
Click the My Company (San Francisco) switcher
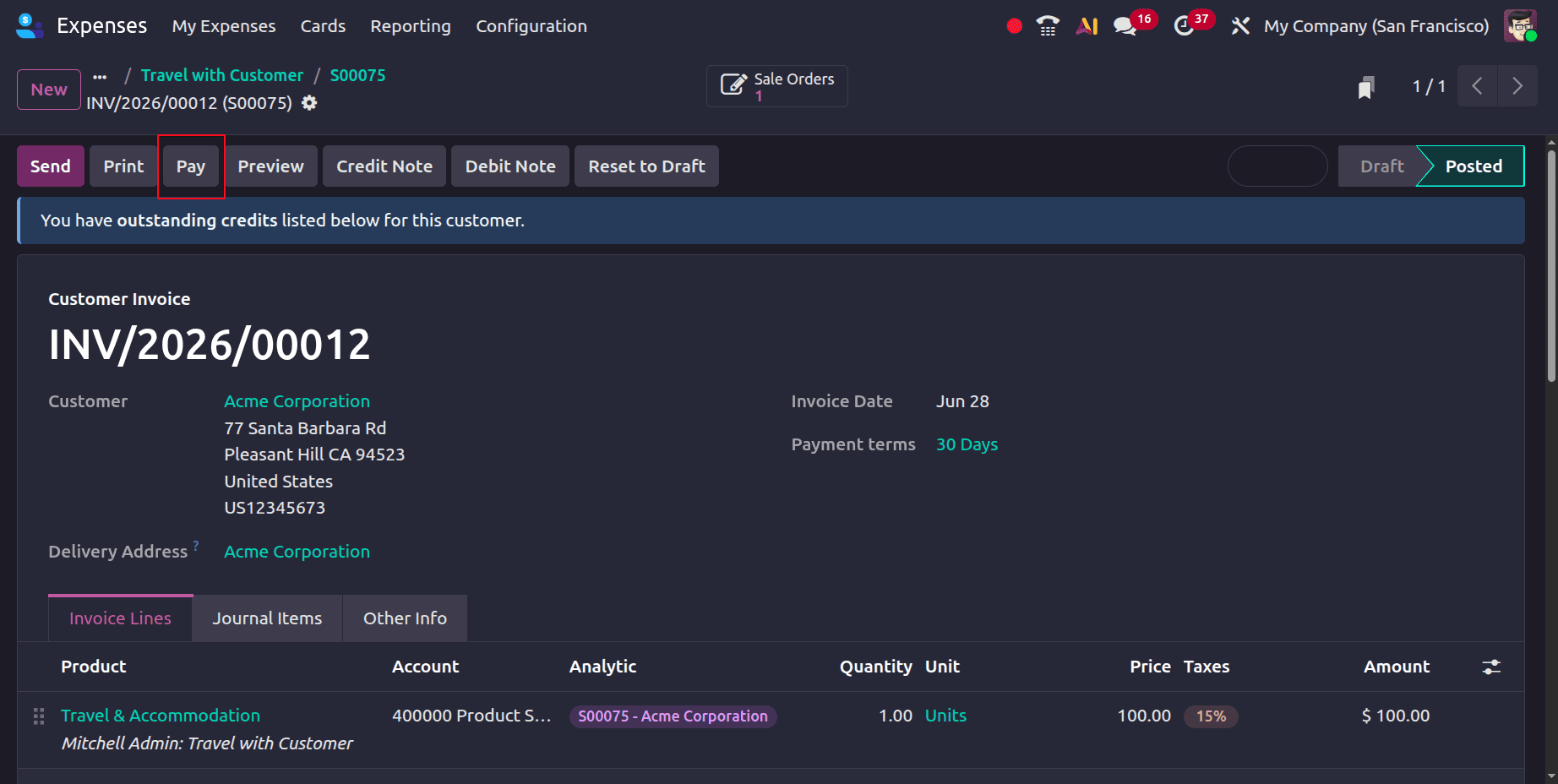coord(1376,26)
